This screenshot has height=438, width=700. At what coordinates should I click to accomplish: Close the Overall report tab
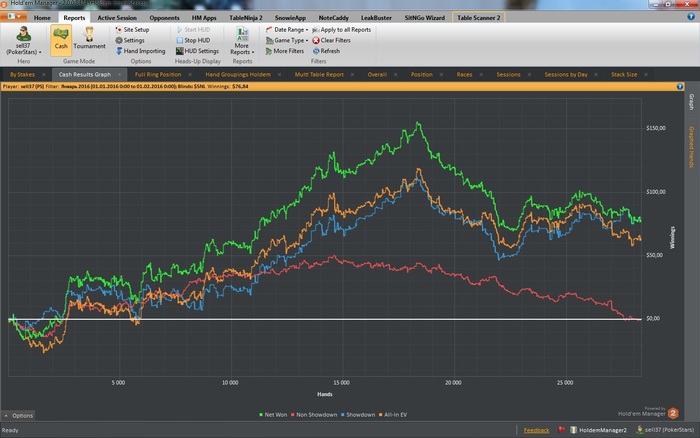[396, 75]
